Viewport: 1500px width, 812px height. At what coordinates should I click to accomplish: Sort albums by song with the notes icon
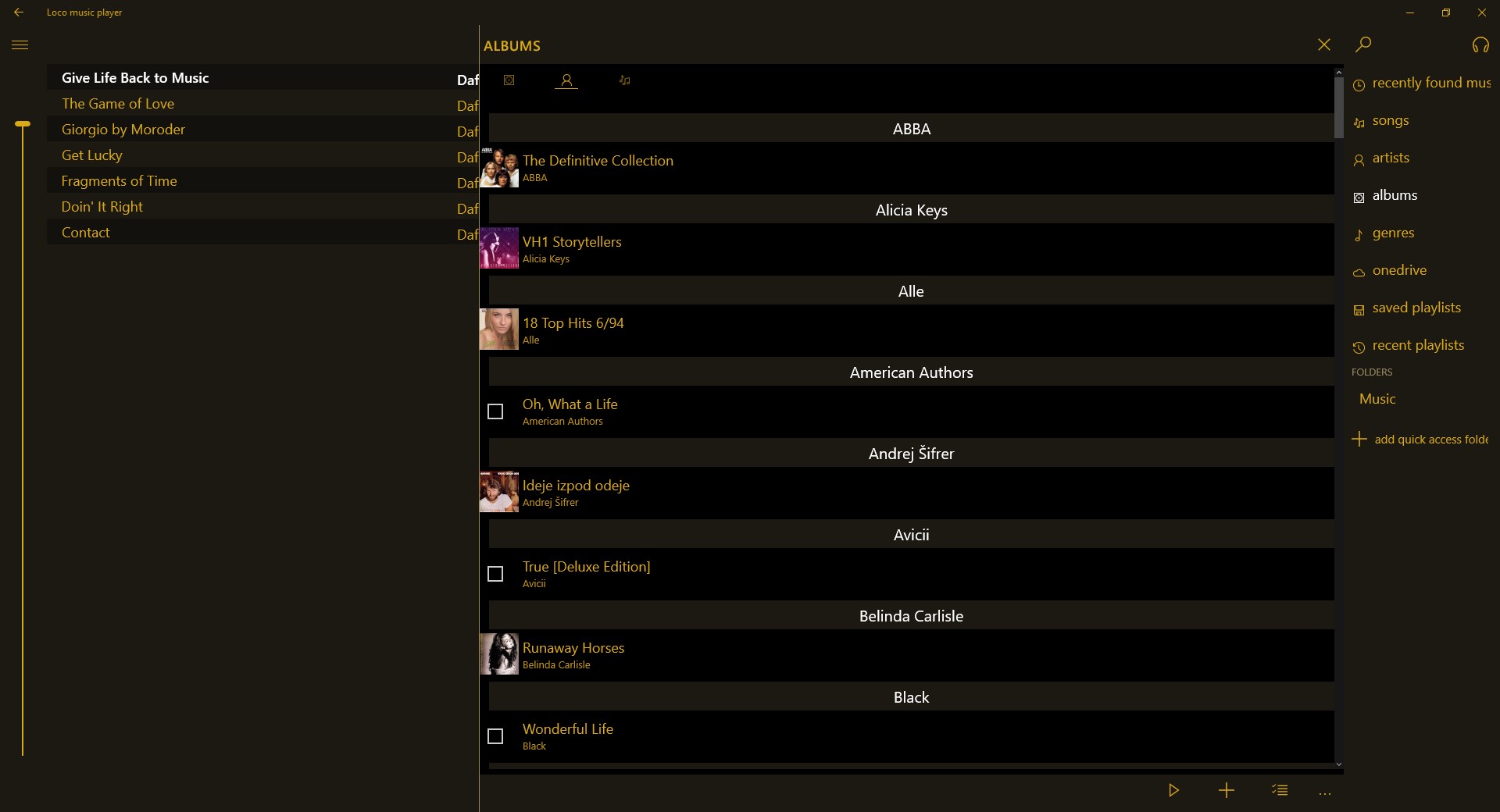pos(623,80)
